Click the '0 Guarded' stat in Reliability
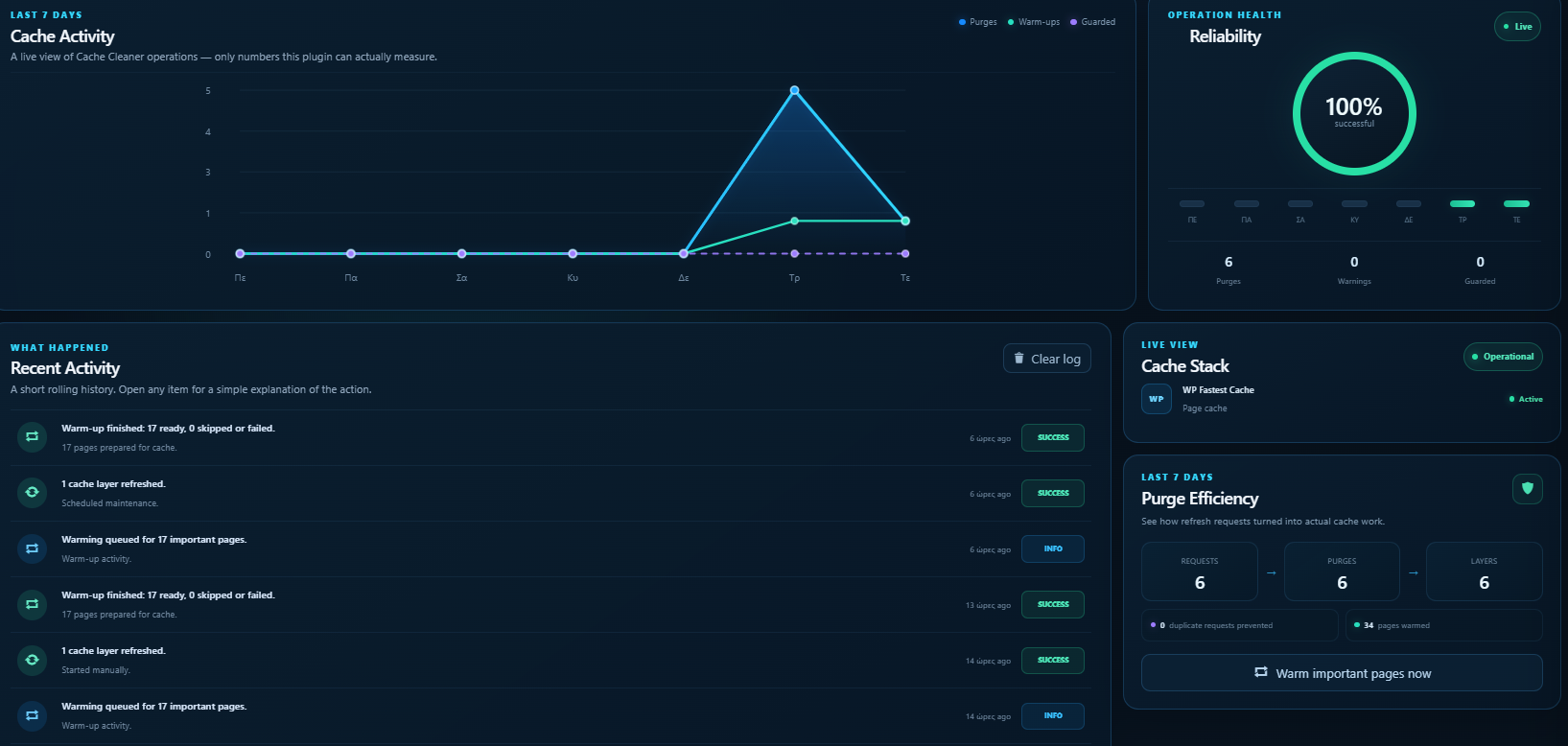The width and height of the screenshot is (1568, 746). tap(1480, 269)
